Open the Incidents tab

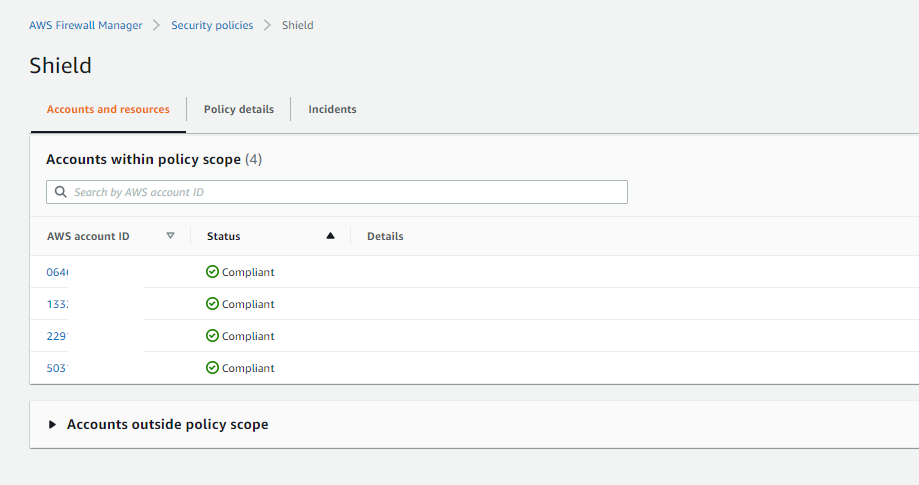(x=332, y=110)
